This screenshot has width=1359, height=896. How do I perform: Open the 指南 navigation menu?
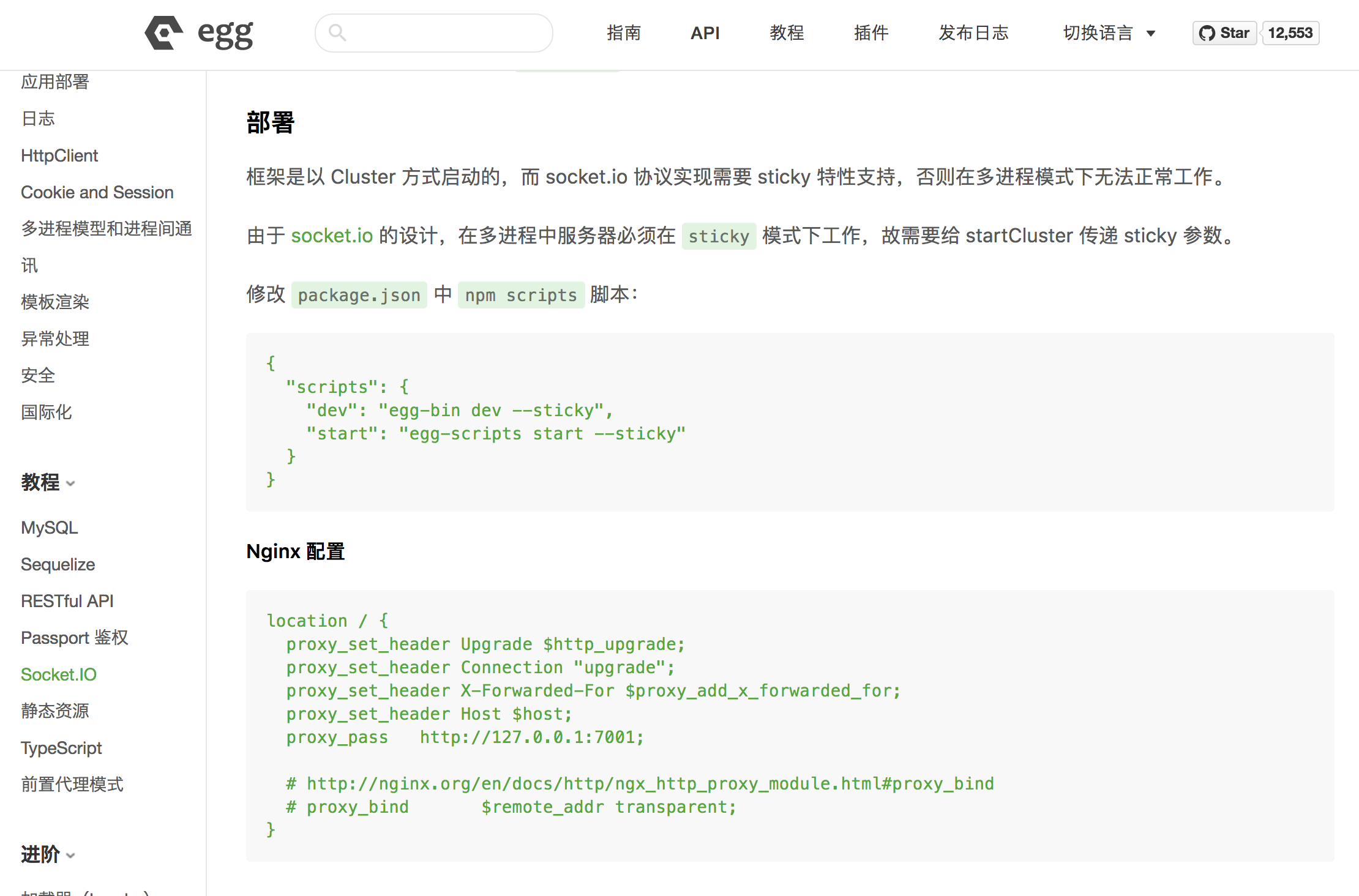click(624, 34)
